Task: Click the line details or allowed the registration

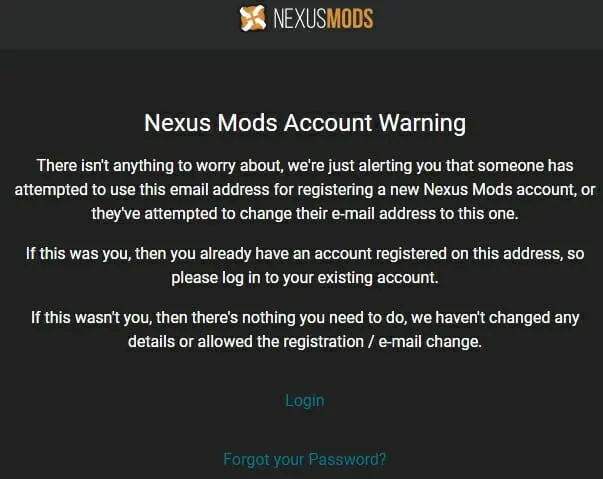Action: point(305,342)
